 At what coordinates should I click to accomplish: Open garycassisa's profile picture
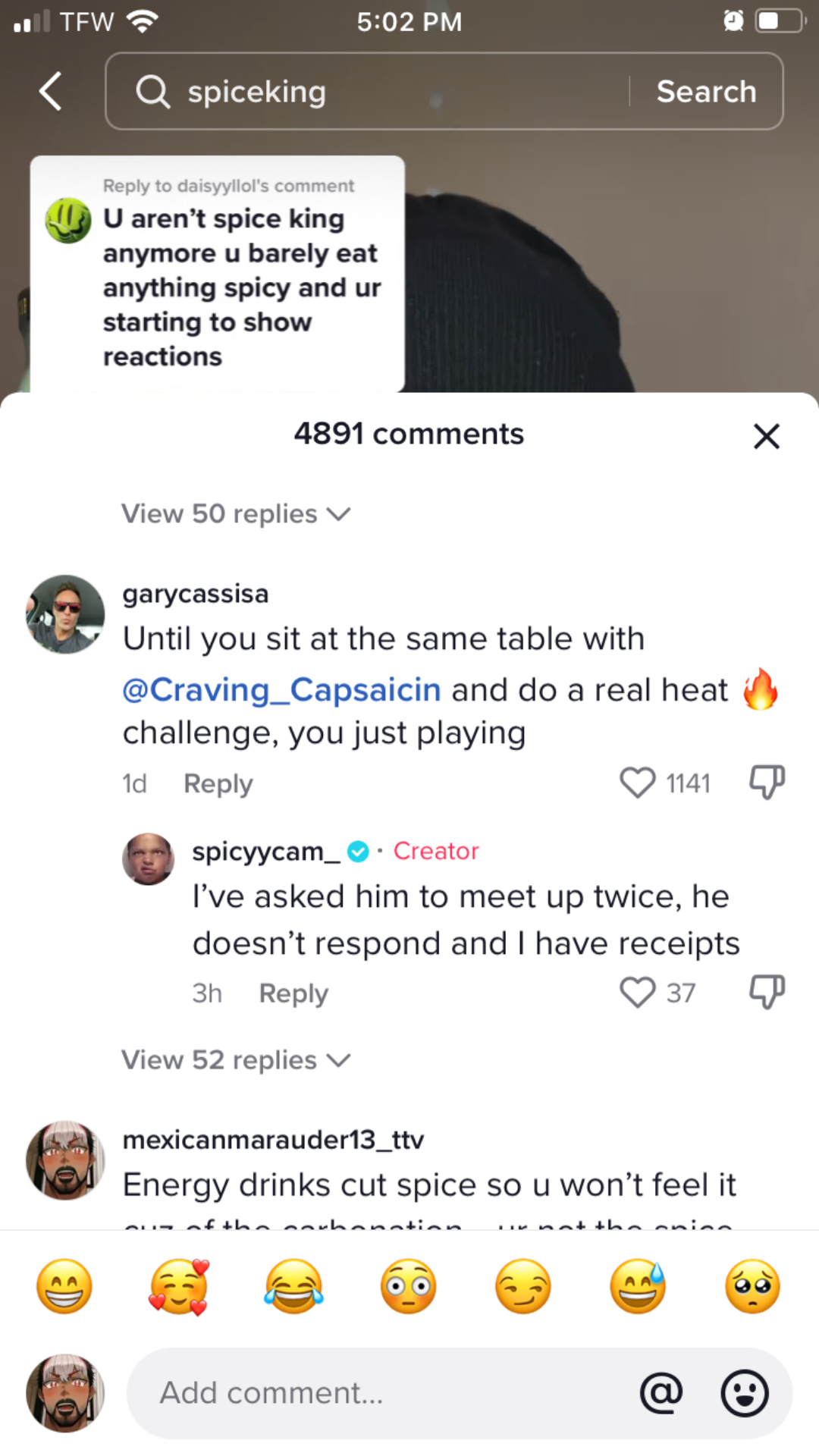(65, 614)
